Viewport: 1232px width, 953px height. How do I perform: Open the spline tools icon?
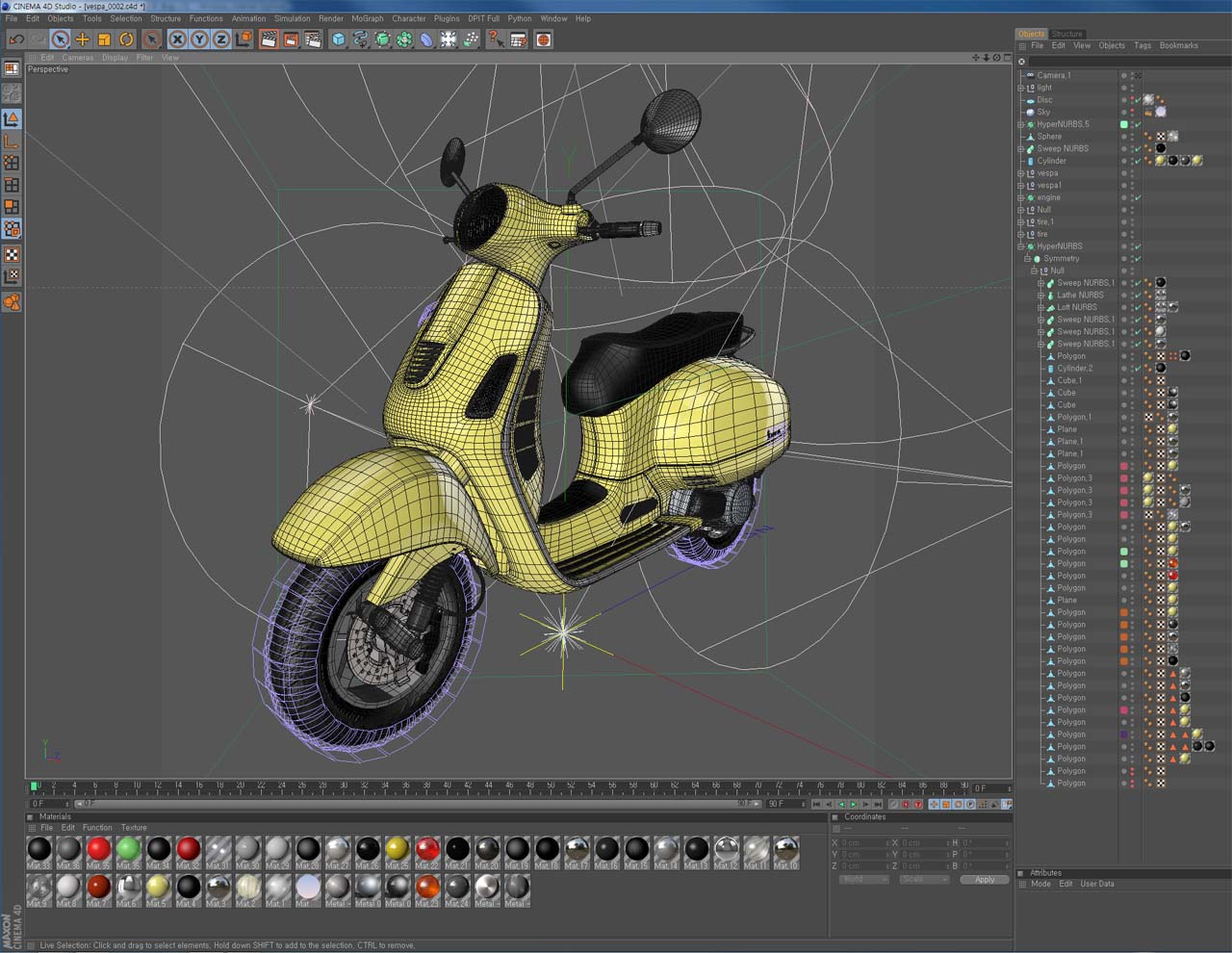tap(360, 39)
